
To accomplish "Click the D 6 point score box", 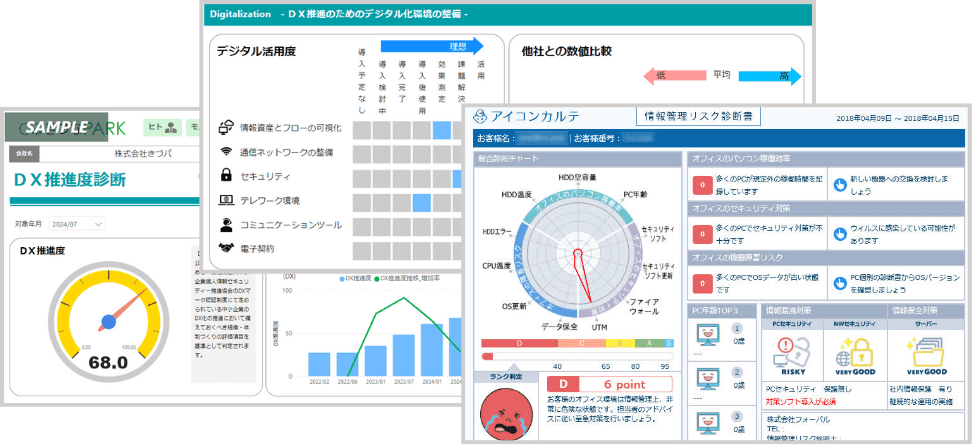I will pyautogui.click(x=610, y=384).
